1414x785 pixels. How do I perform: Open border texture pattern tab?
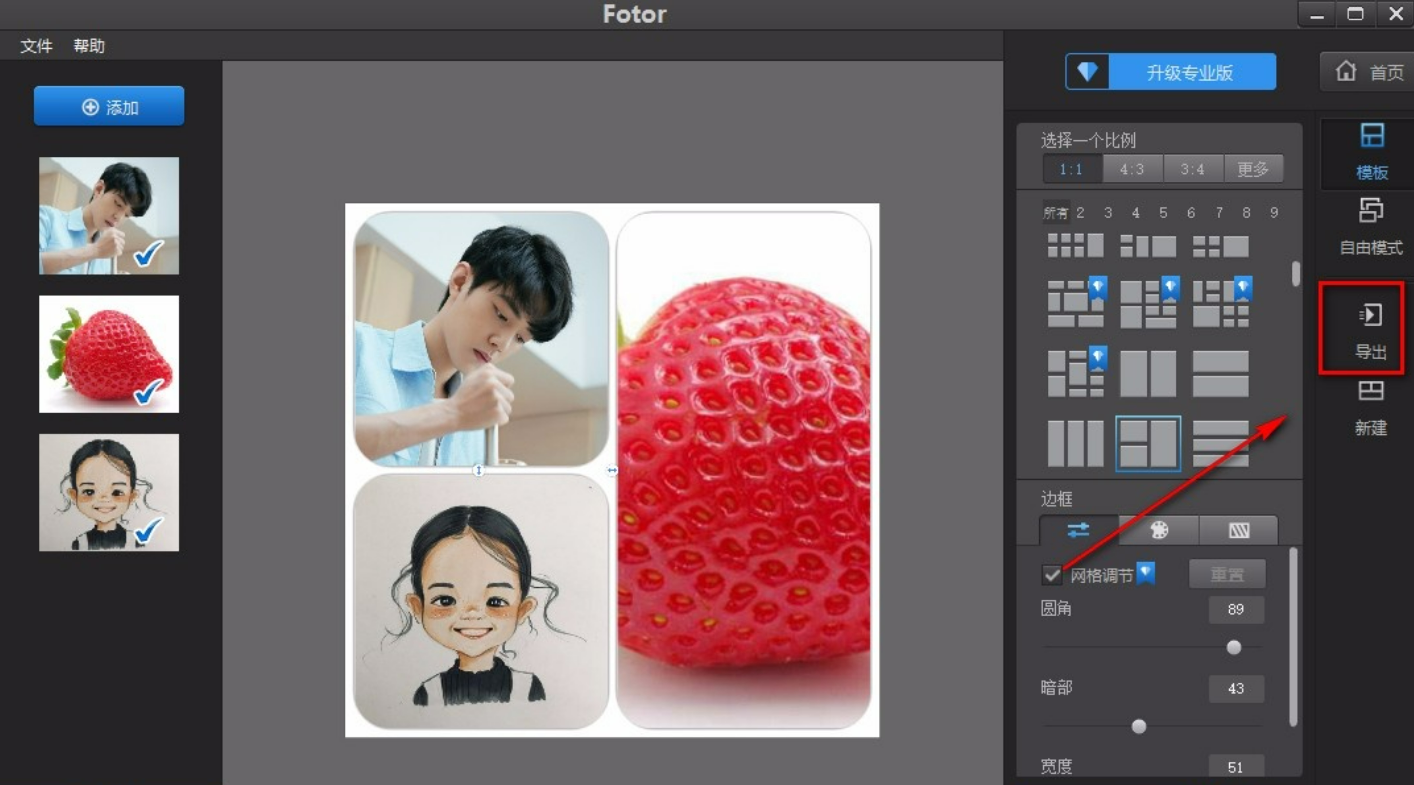pos(1239,530)
